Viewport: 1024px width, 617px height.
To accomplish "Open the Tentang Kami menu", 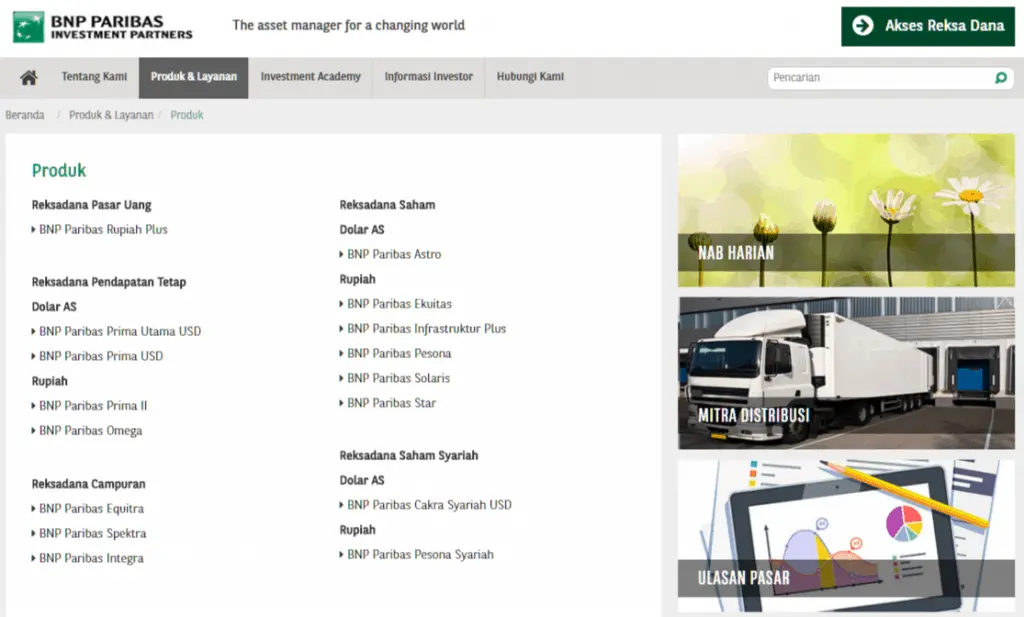I will pyautogui.click(x=94, y=77).
